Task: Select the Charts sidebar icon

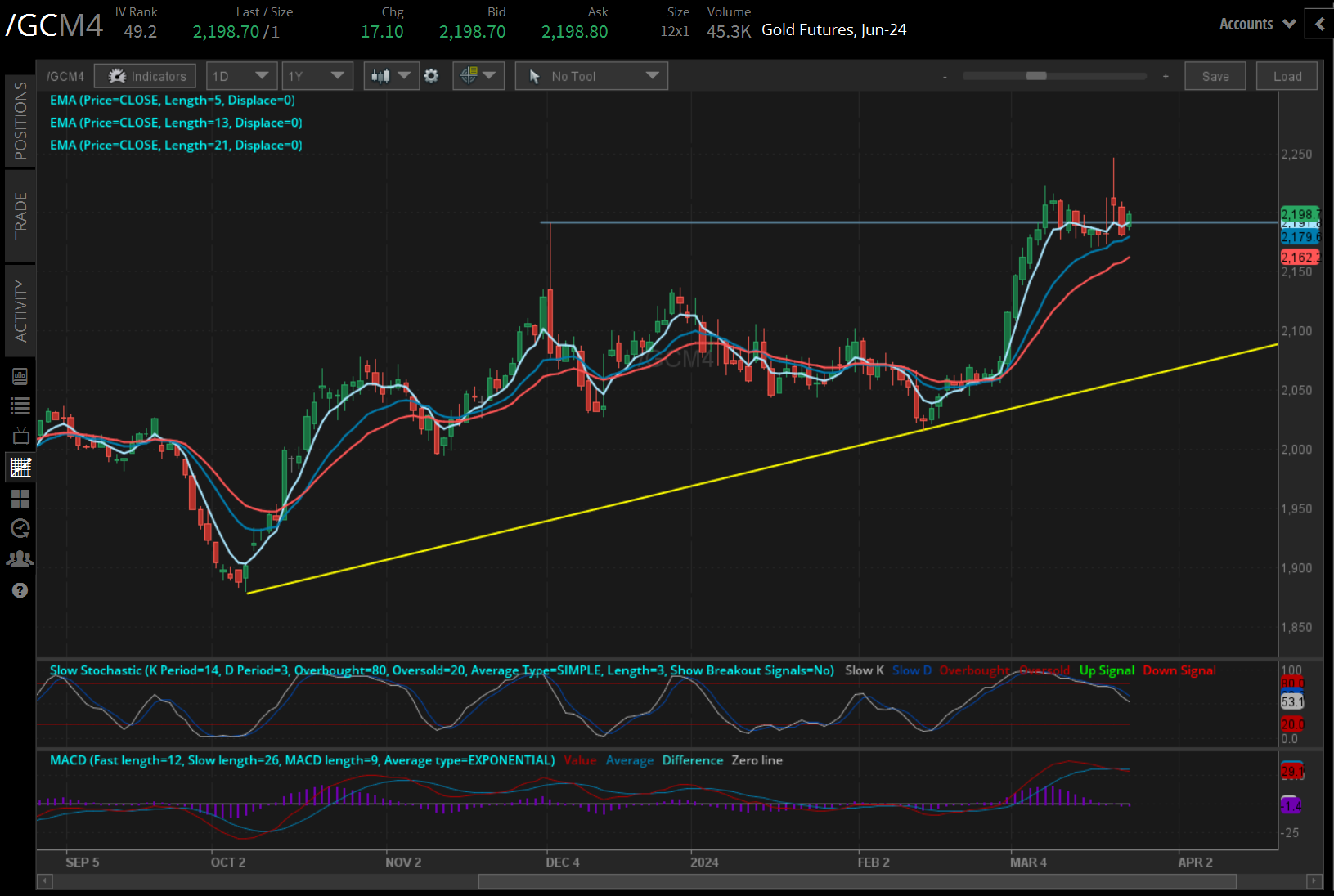Action: pos(20,467)
